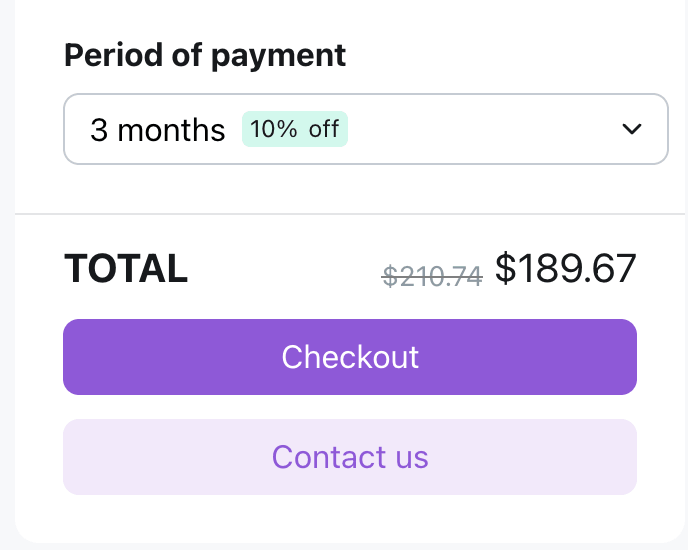Click left edge of the Checkout button
The image size is (688, 550).
click(75, 357)
